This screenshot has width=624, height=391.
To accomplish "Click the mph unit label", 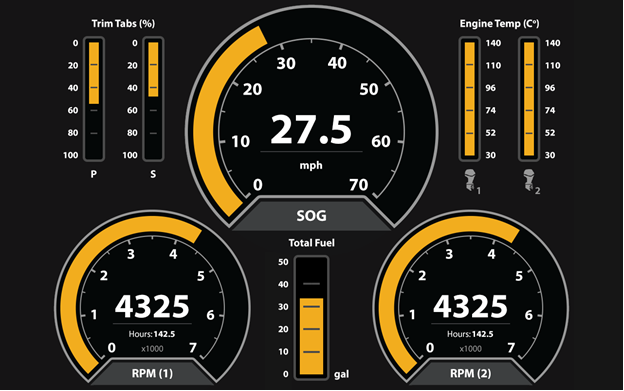I will [311, 165].
